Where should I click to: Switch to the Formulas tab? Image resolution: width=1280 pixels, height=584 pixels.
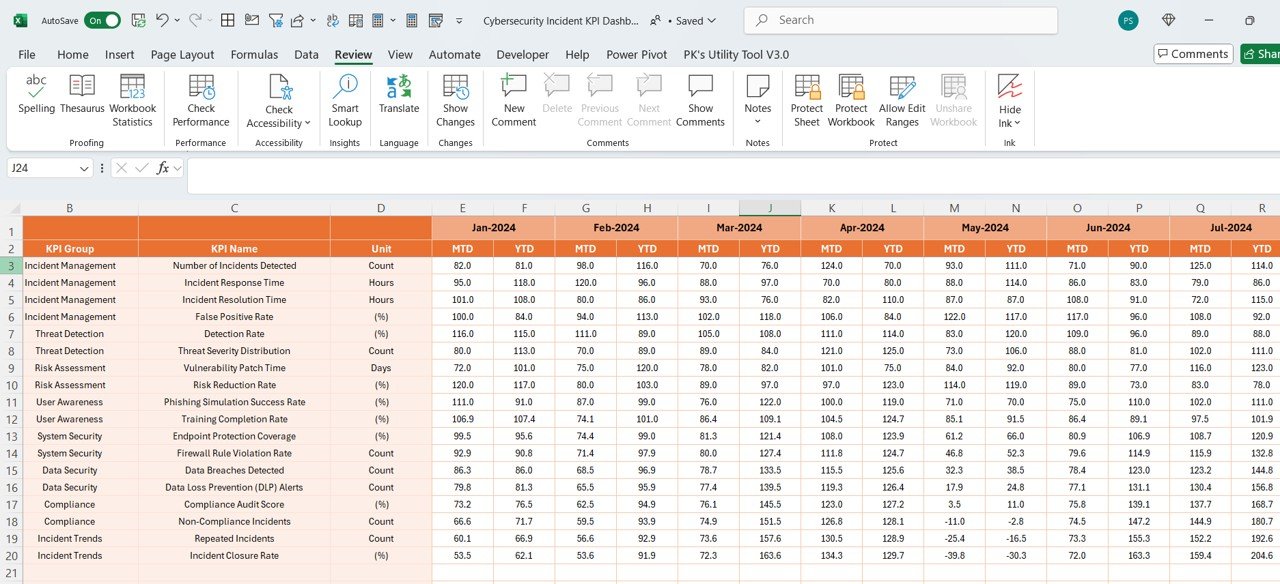coord(254,55)
